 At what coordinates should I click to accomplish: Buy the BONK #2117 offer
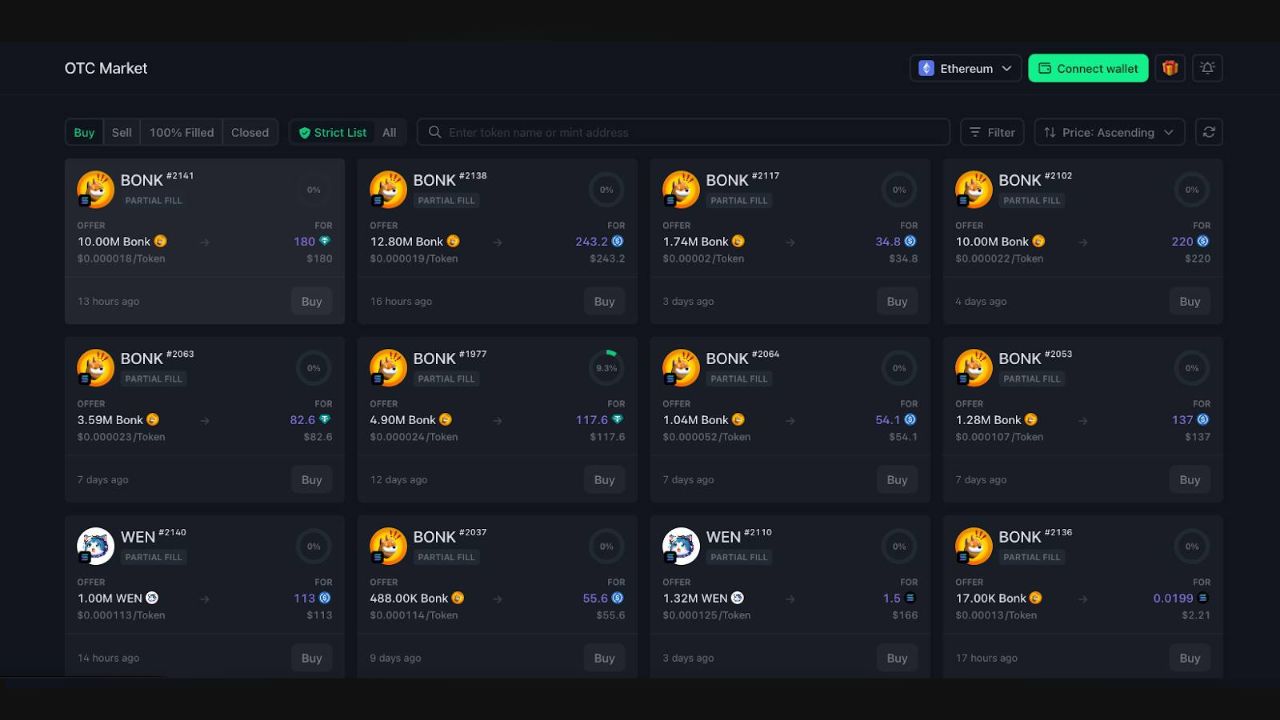coord(897,301)
